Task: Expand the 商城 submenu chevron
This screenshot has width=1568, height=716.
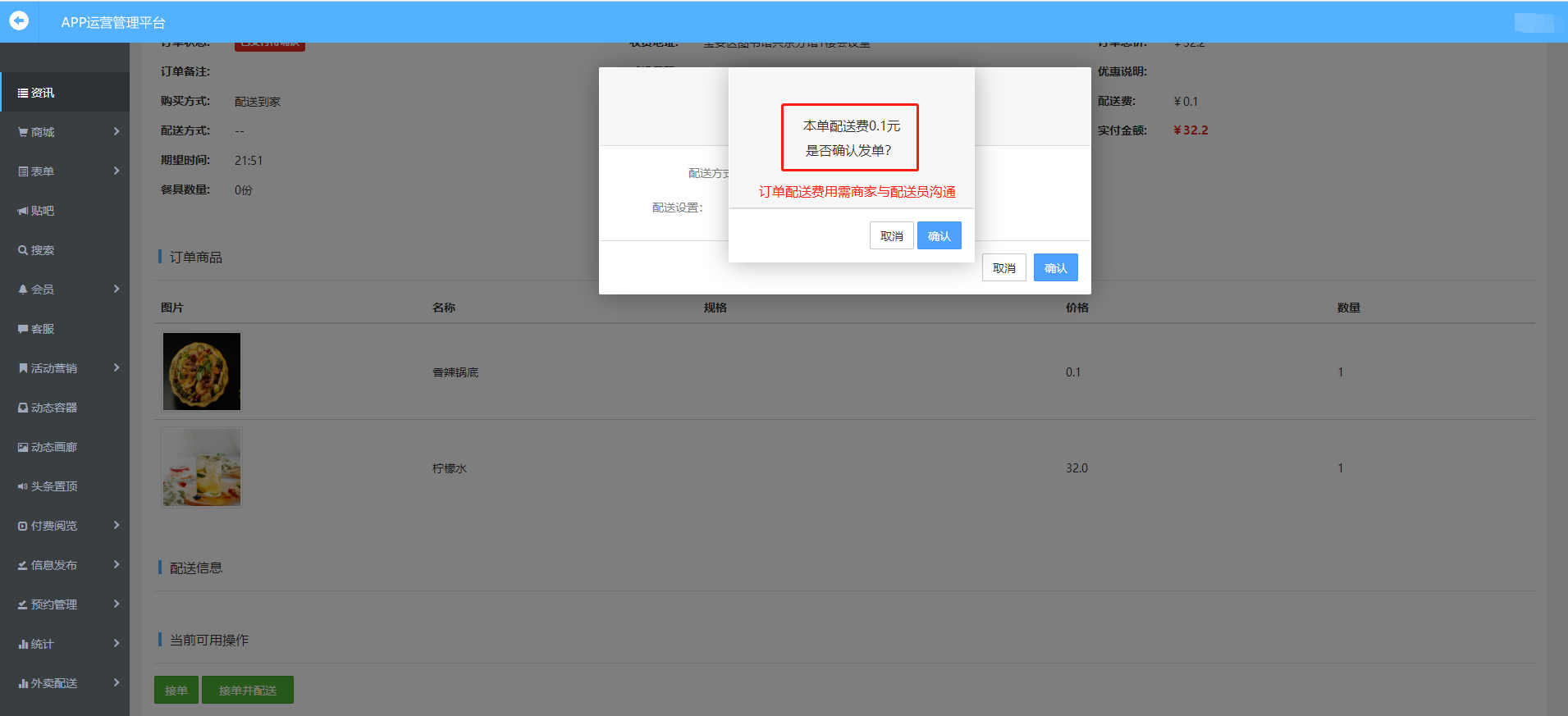Action: click(x=117, y=132)
